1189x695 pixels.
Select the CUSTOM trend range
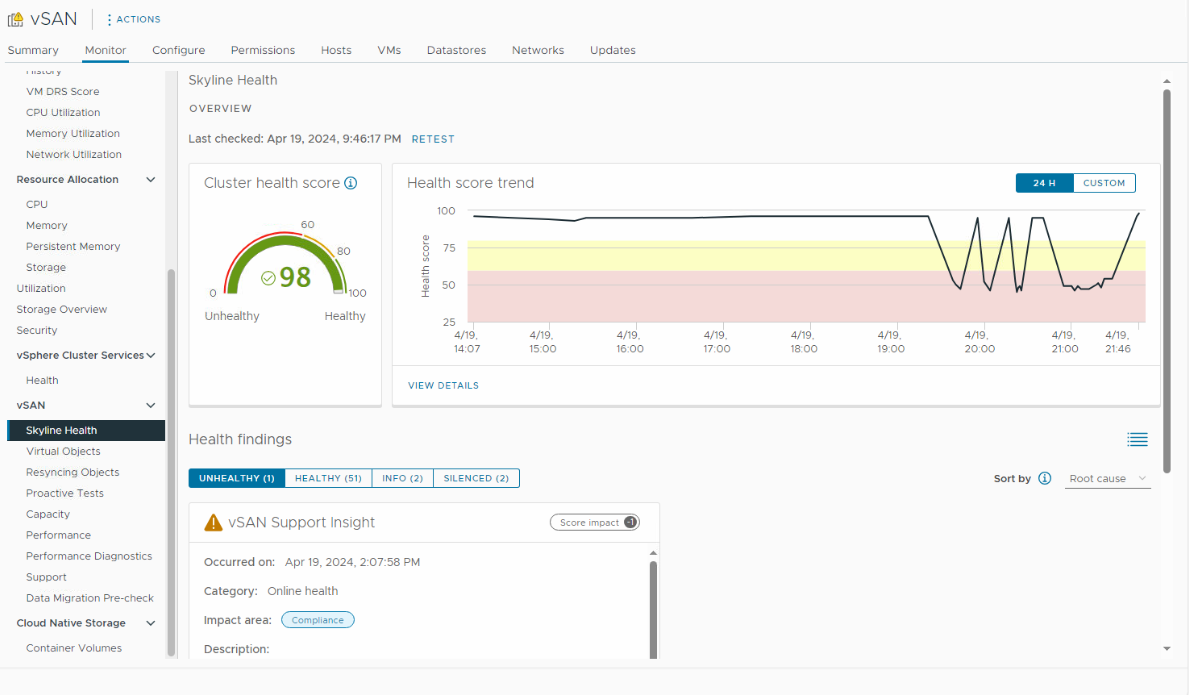(1104, 183)
